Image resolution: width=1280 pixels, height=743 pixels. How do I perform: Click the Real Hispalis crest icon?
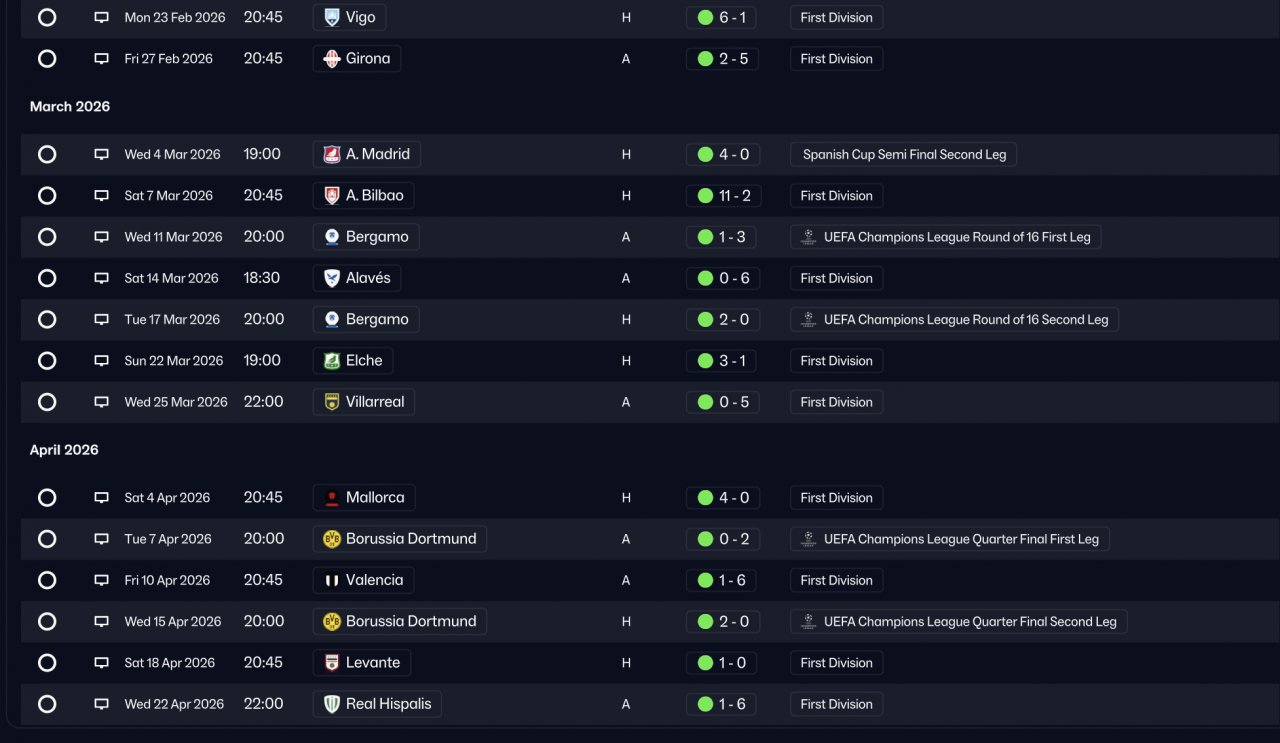pos(332,704)
